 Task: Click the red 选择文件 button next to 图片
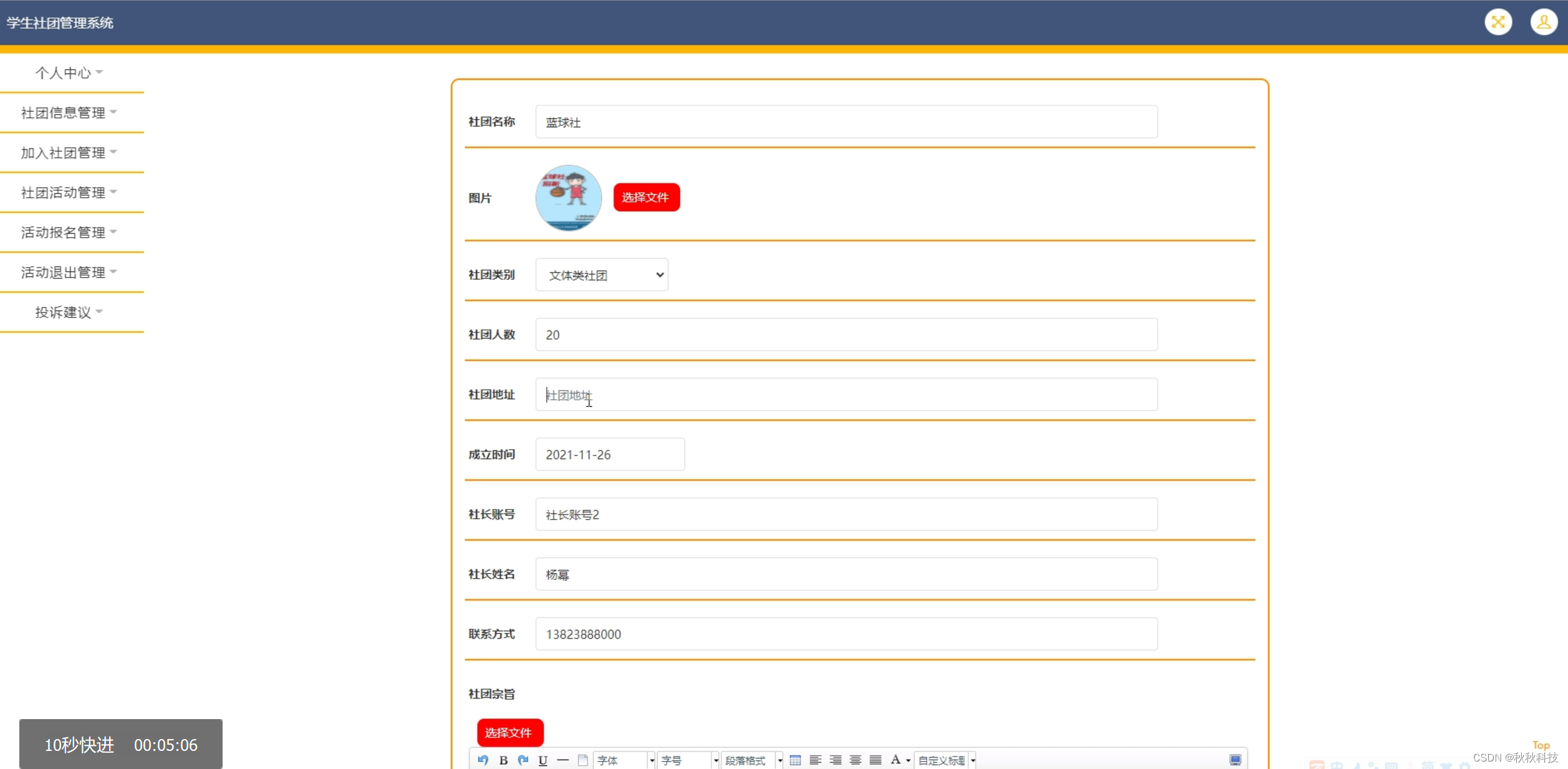(x=646, y=196)
